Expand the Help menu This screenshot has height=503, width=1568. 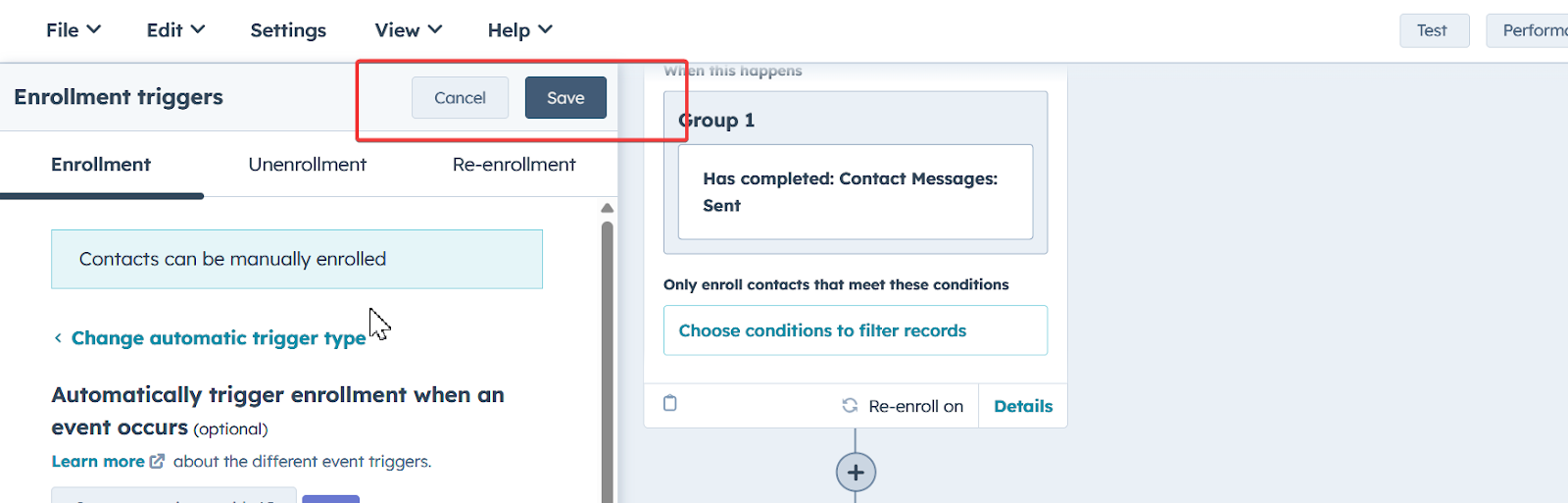[519, 30]
